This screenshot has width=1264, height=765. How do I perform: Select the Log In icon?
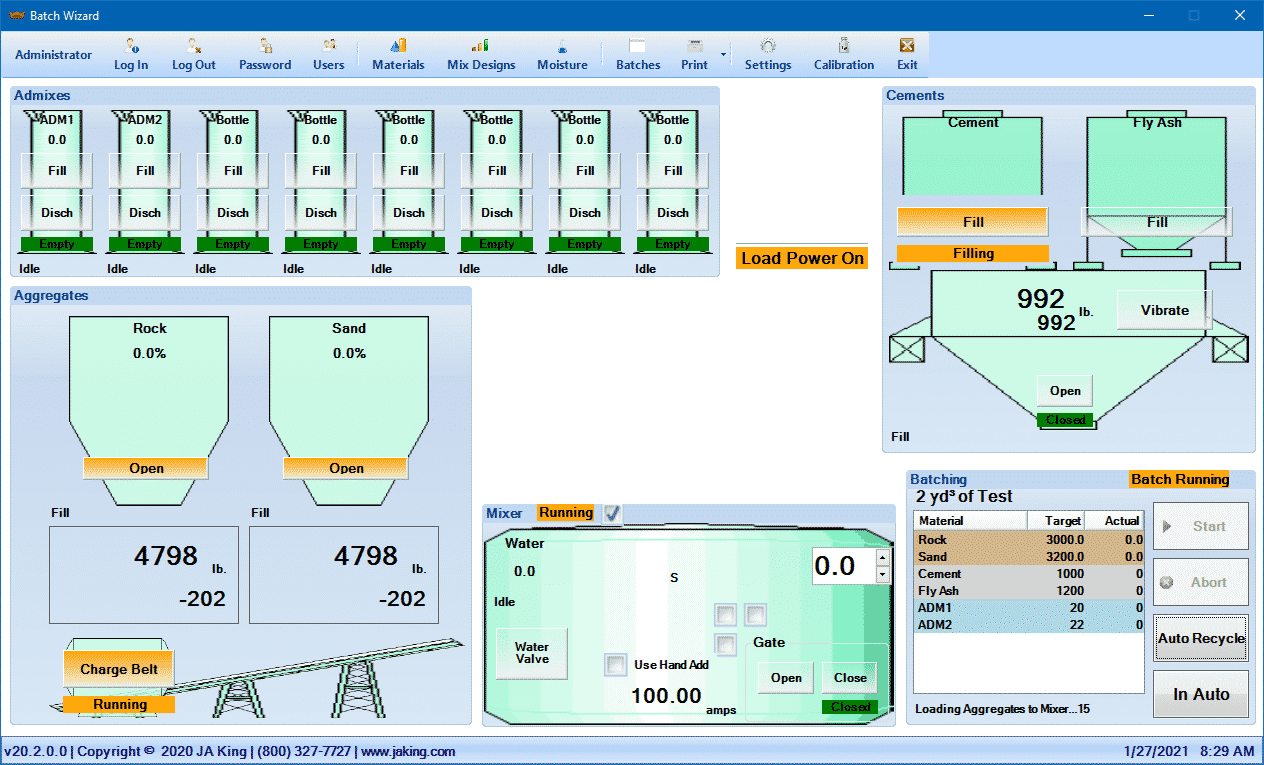pyautogui.click(x=130, y=54)
